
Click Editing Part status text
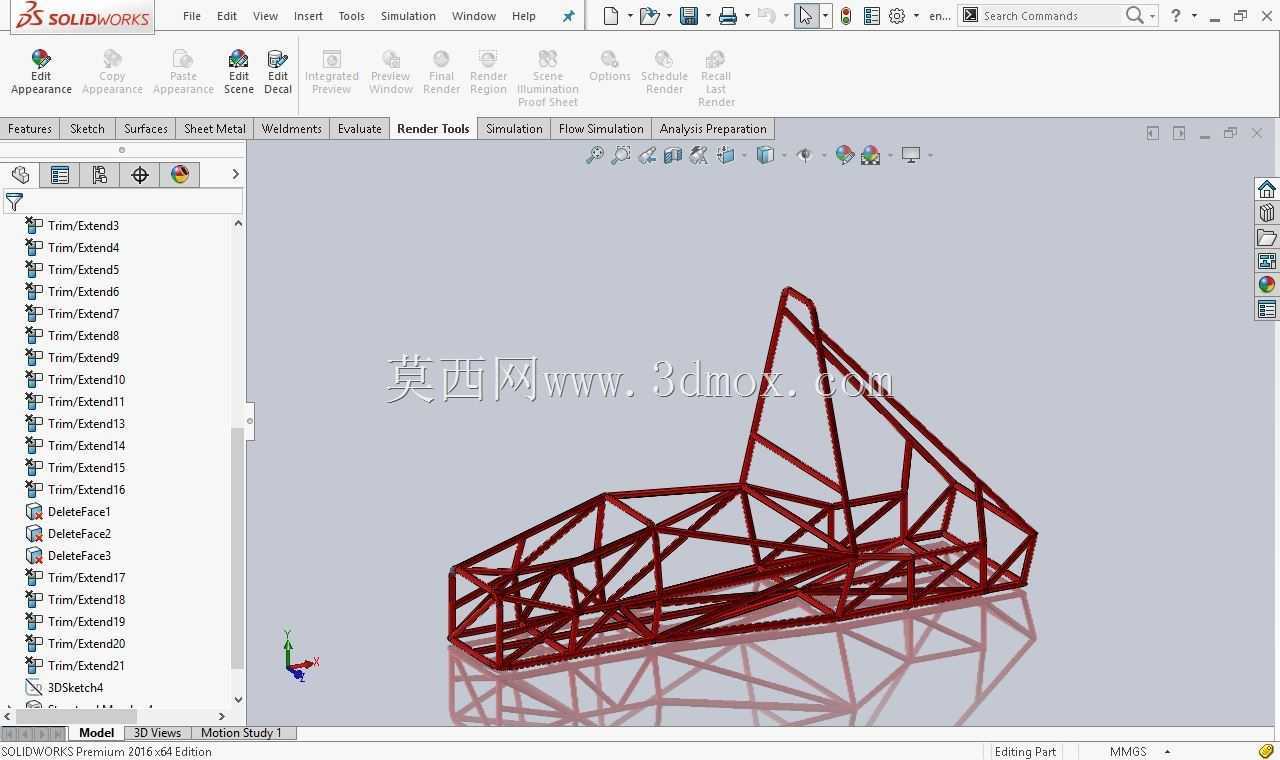(1025, 752)
